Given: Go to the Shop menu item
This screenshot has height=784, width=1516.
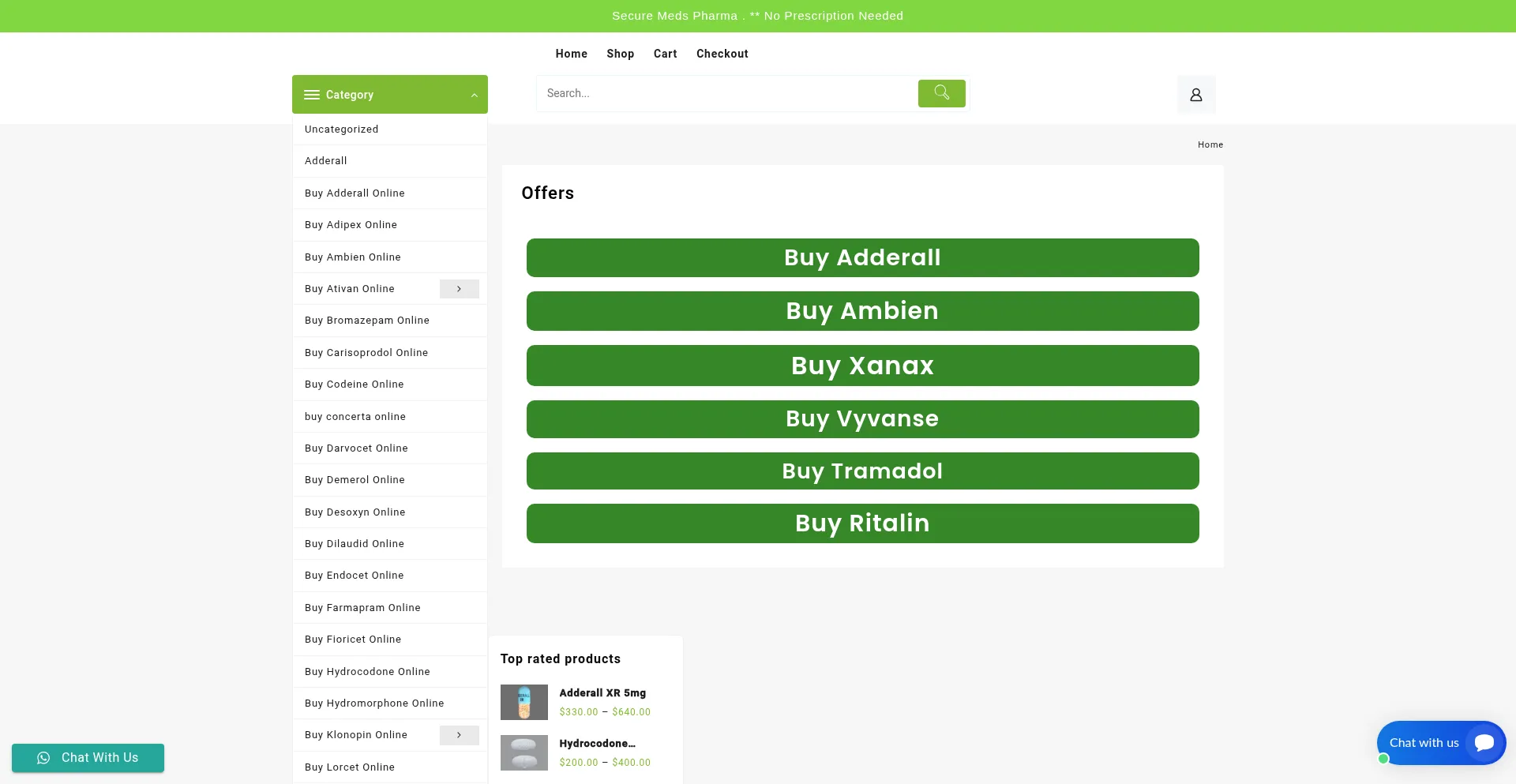Looking at the screenshot, I should pos(620,54).
